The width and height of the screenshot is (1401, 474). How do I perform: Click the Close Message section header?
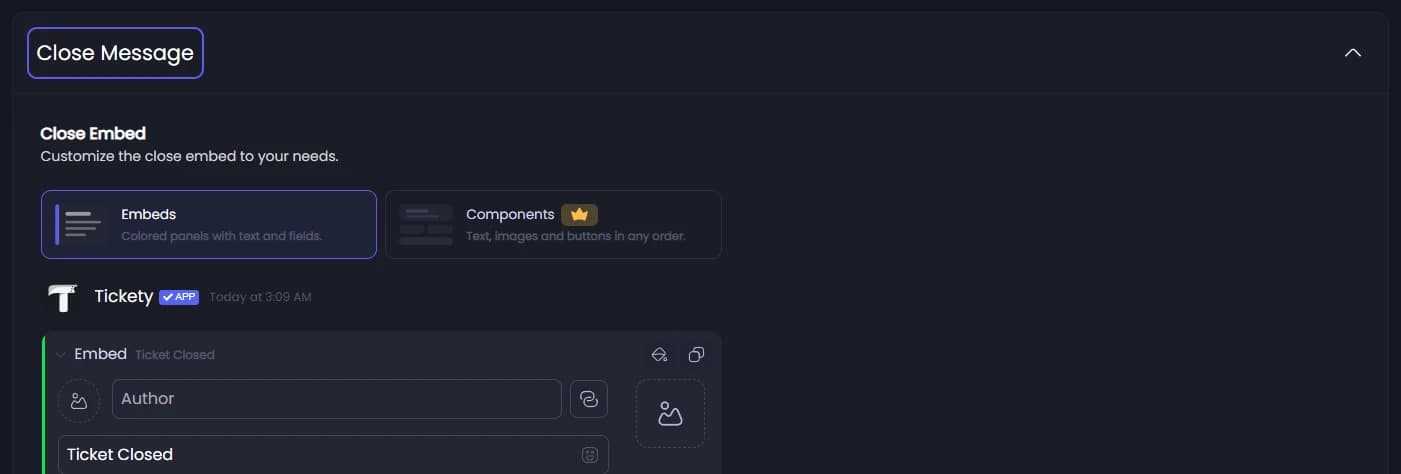pyautogui.click(x=115, y=53)
